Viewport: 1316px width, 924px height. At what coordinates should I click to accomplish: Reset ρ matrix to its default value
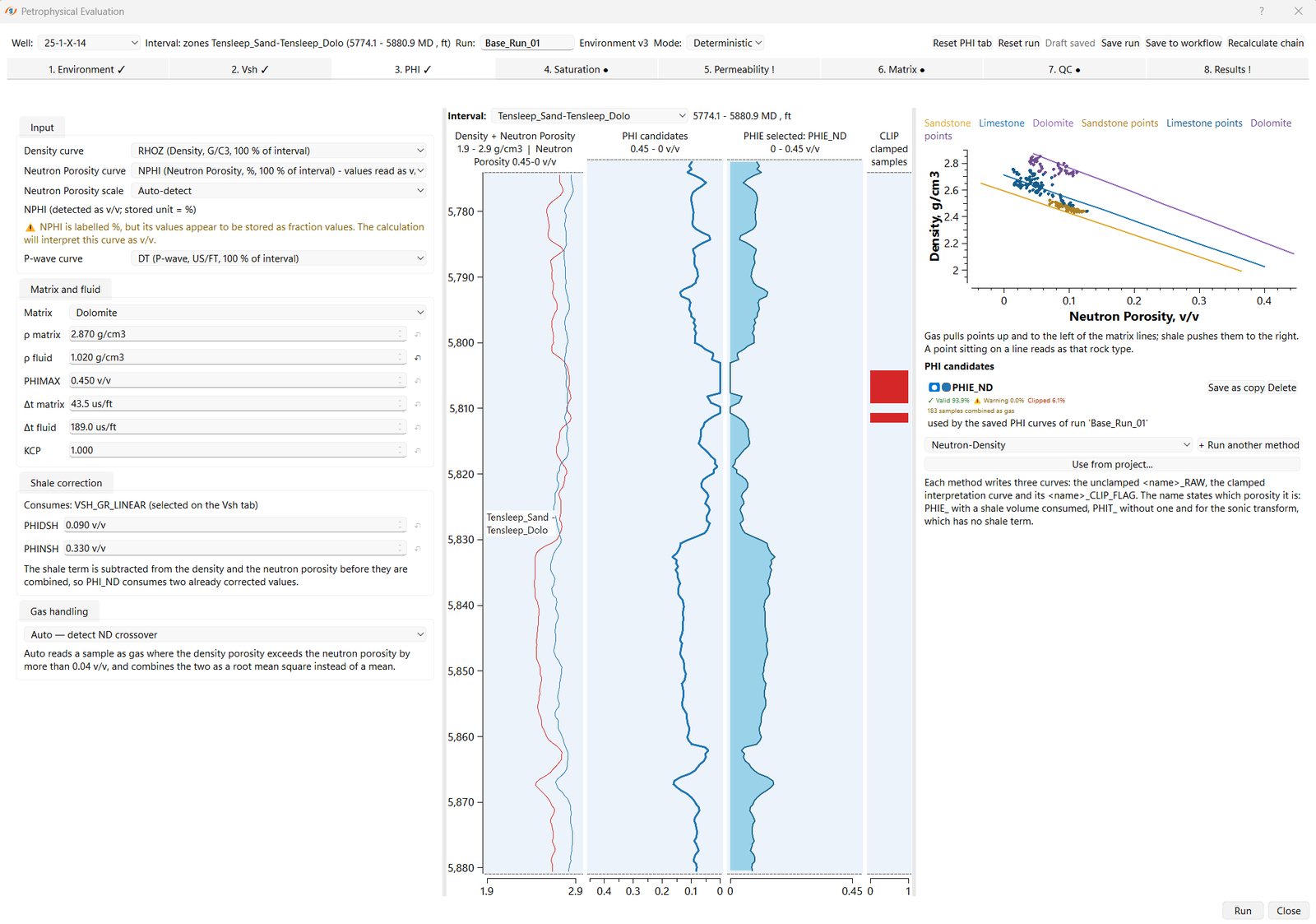(x=418, y=335)
